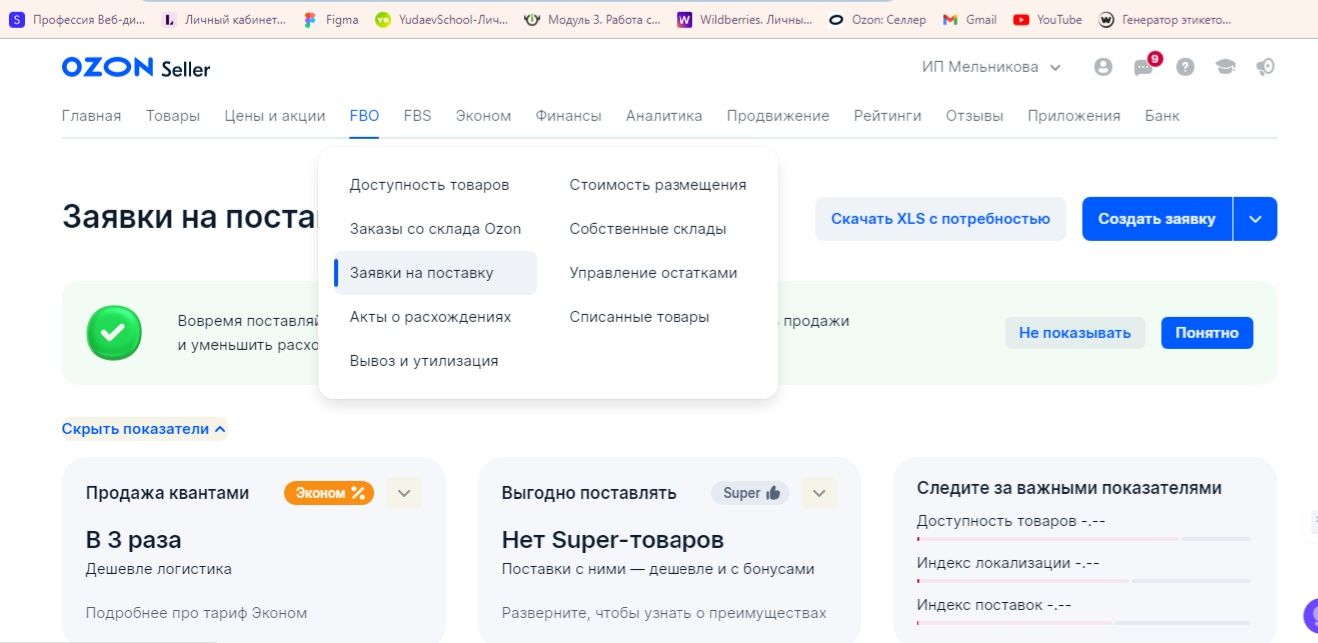Image resolution: width=1318 pixels, height=643 pixels.
Task: Open the education graduation cap icon
Action: pos(1225,67)
